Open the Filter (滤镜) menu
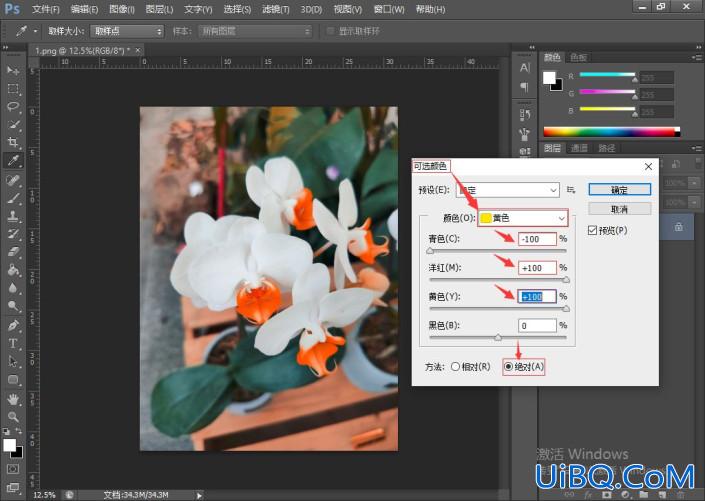The image size is (705, 501). (x=276, y=9)
